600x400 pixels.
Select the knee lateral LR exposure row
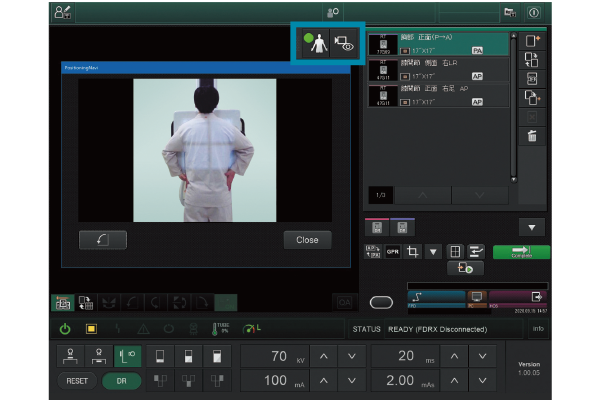pyautogui.click(x=438, y=70)
